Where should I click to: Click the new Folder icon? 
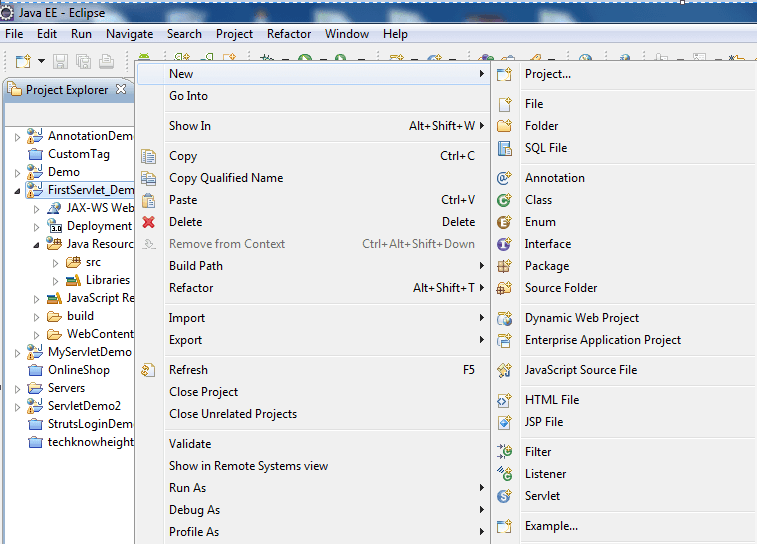pos(504,126)
